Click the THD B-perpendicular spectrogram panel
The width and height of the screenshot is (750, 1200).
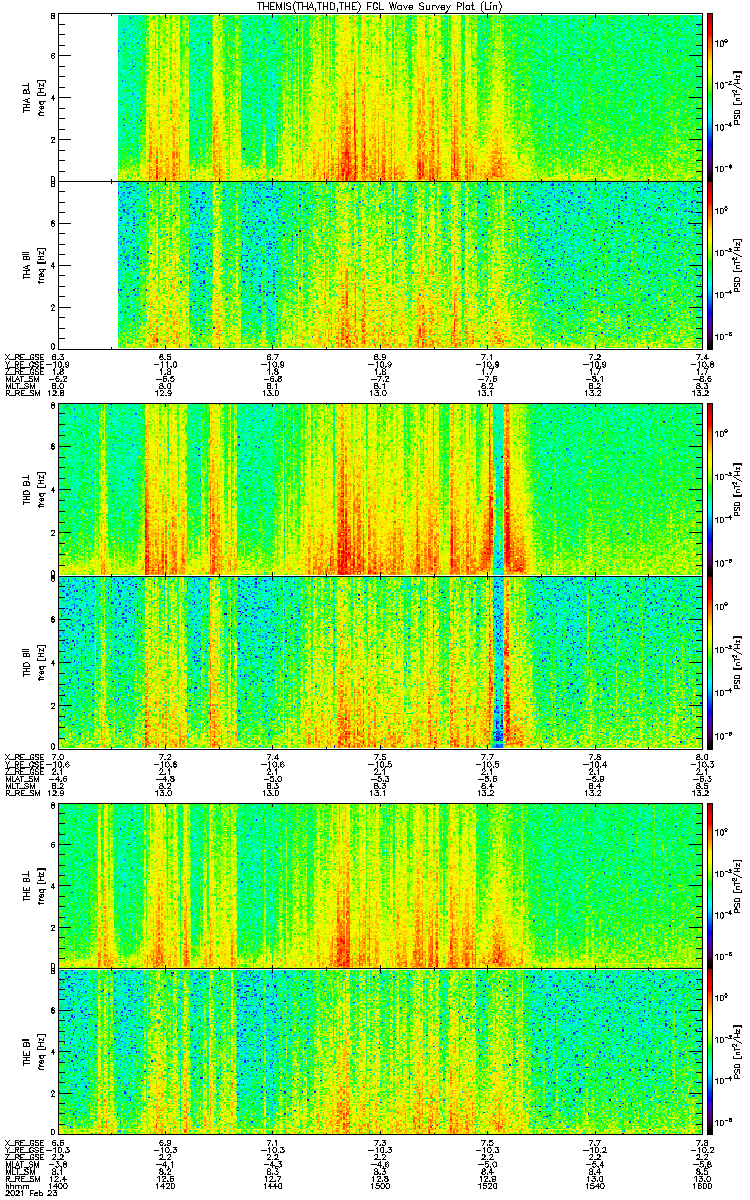(x=381, y=488)
